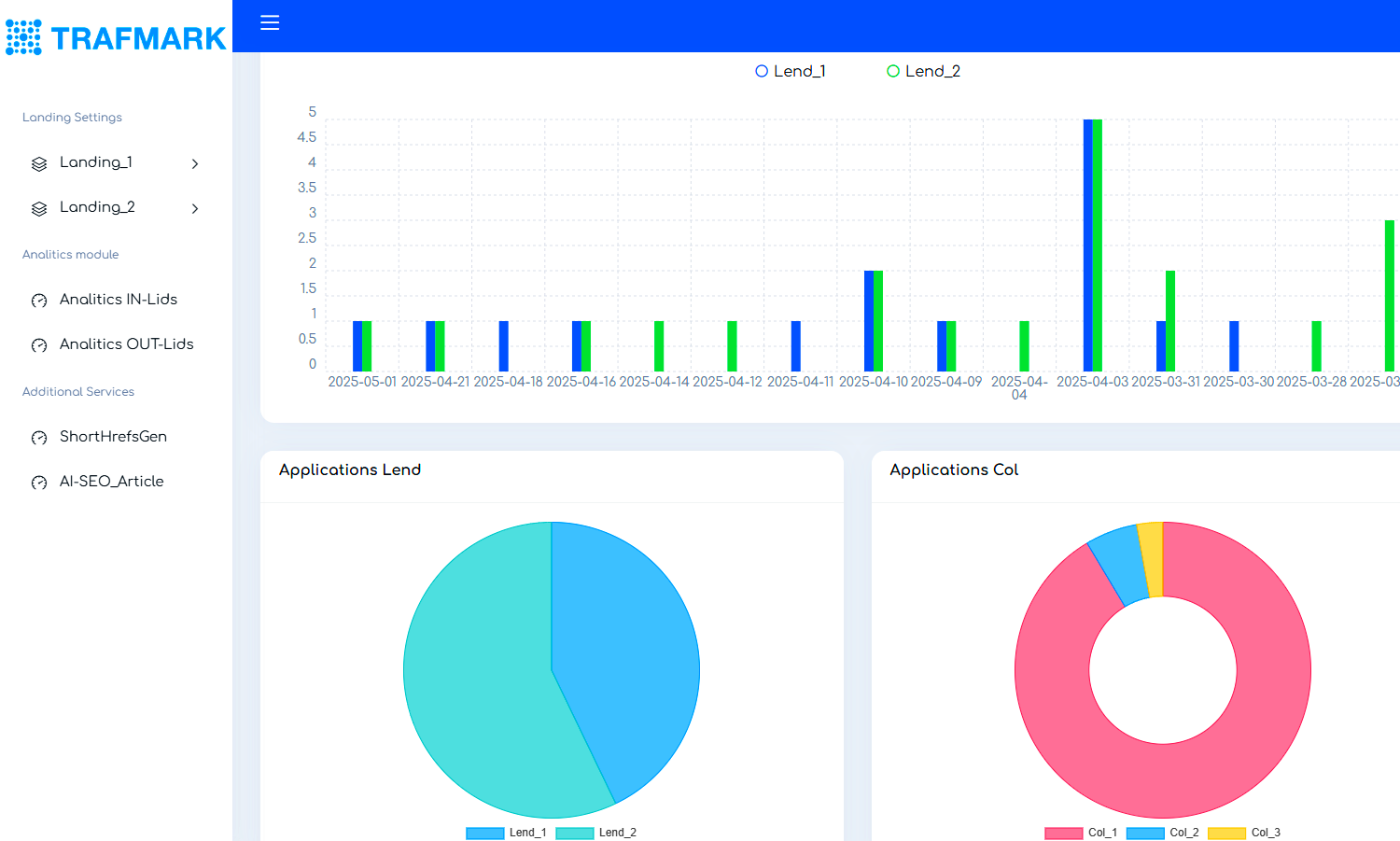Open Analitics IN-Lids menu item
Screen dimensions: 1400x841
tap(119, 300)
